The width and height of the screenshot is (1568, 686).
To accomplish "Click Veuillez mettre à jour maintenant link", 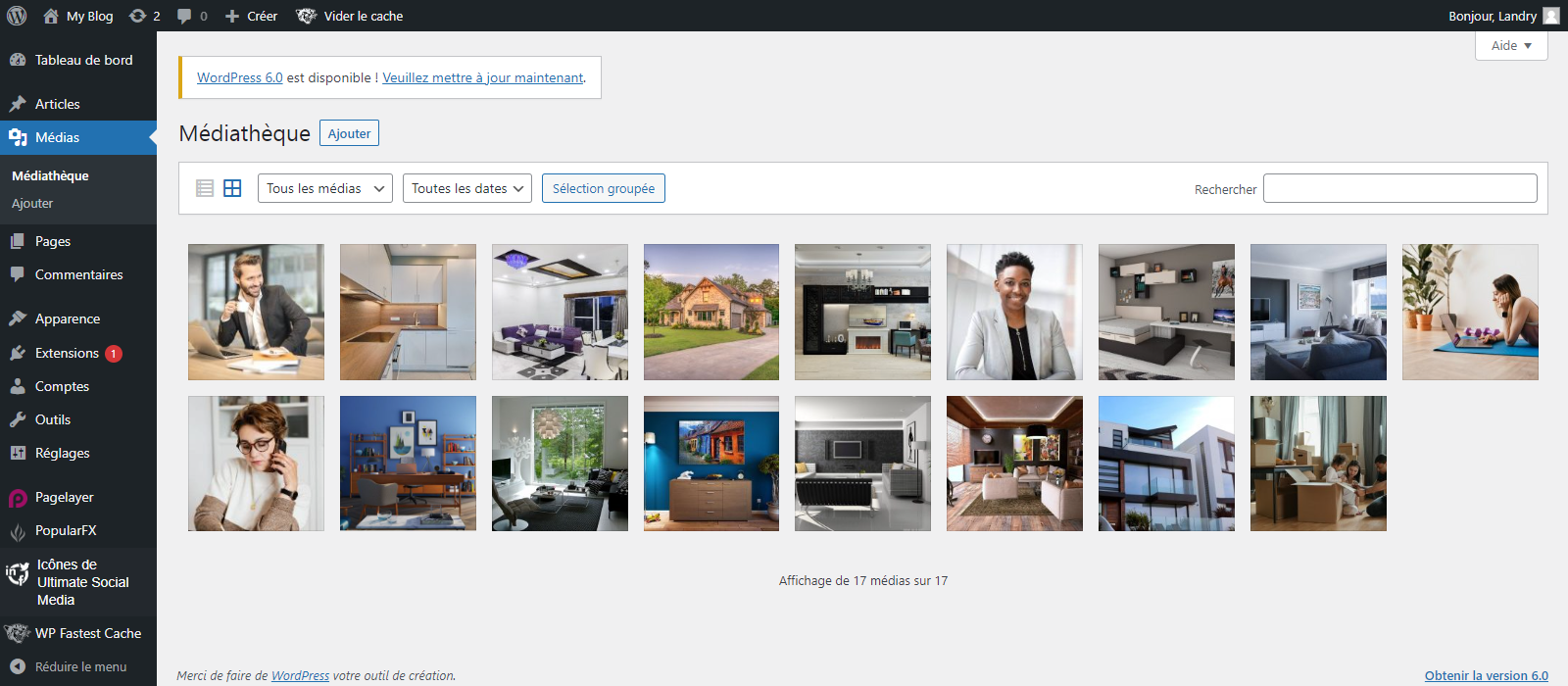I will (x=483, y=77).
